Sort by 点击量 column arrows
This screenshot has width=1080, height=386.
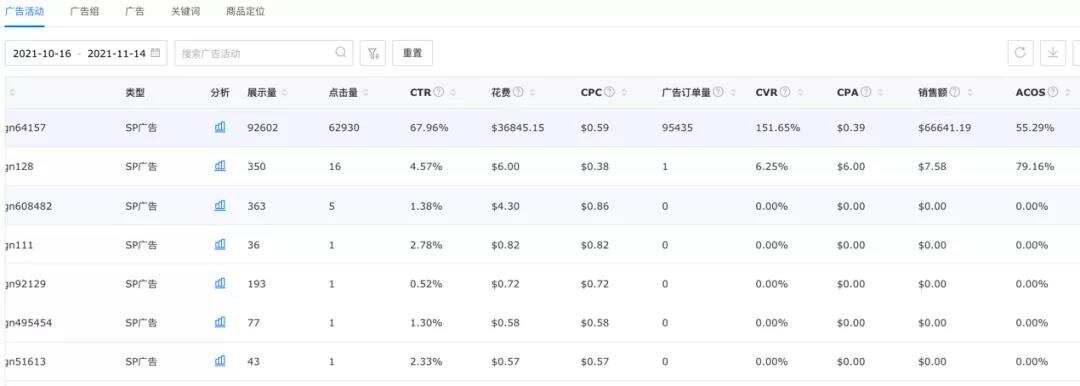click(366, 92)
